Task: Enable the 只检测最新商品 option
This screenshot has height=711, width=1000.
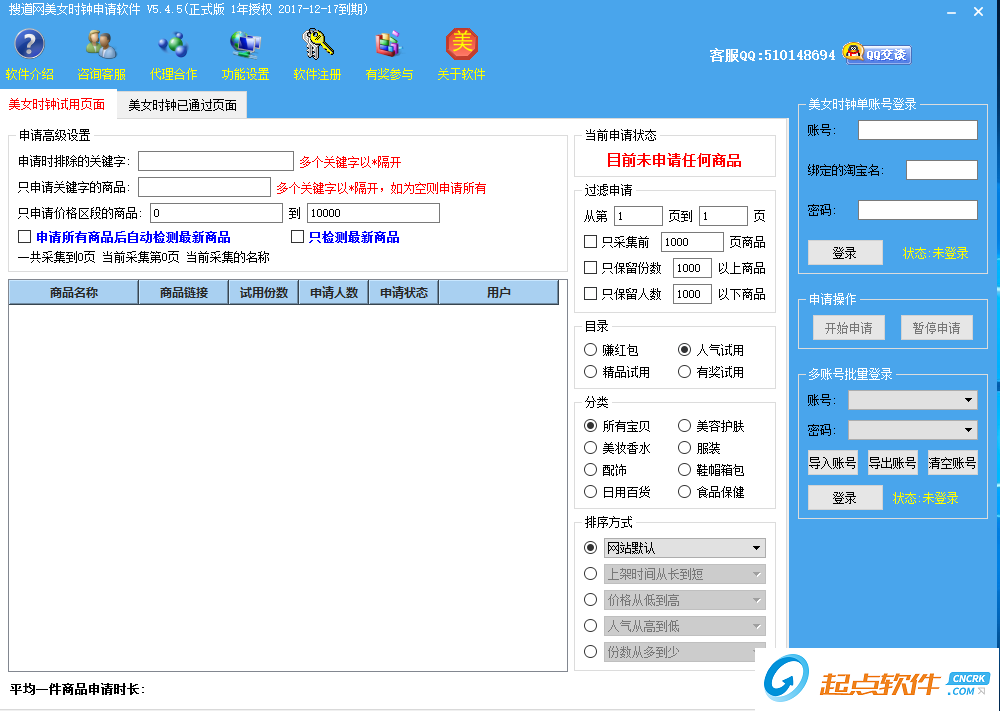Action: [297, 236]
